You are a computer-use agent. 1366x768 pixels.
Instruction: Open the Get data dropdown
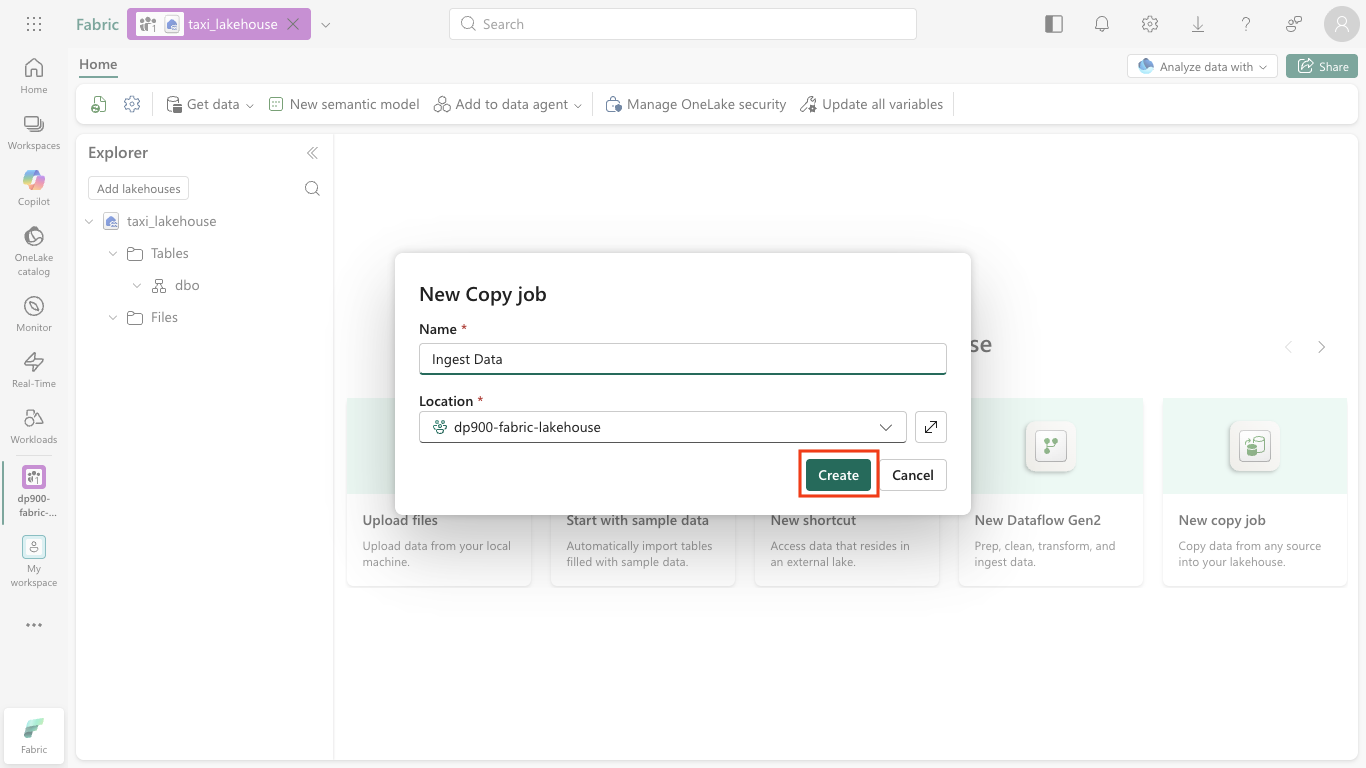click(210, 104)
